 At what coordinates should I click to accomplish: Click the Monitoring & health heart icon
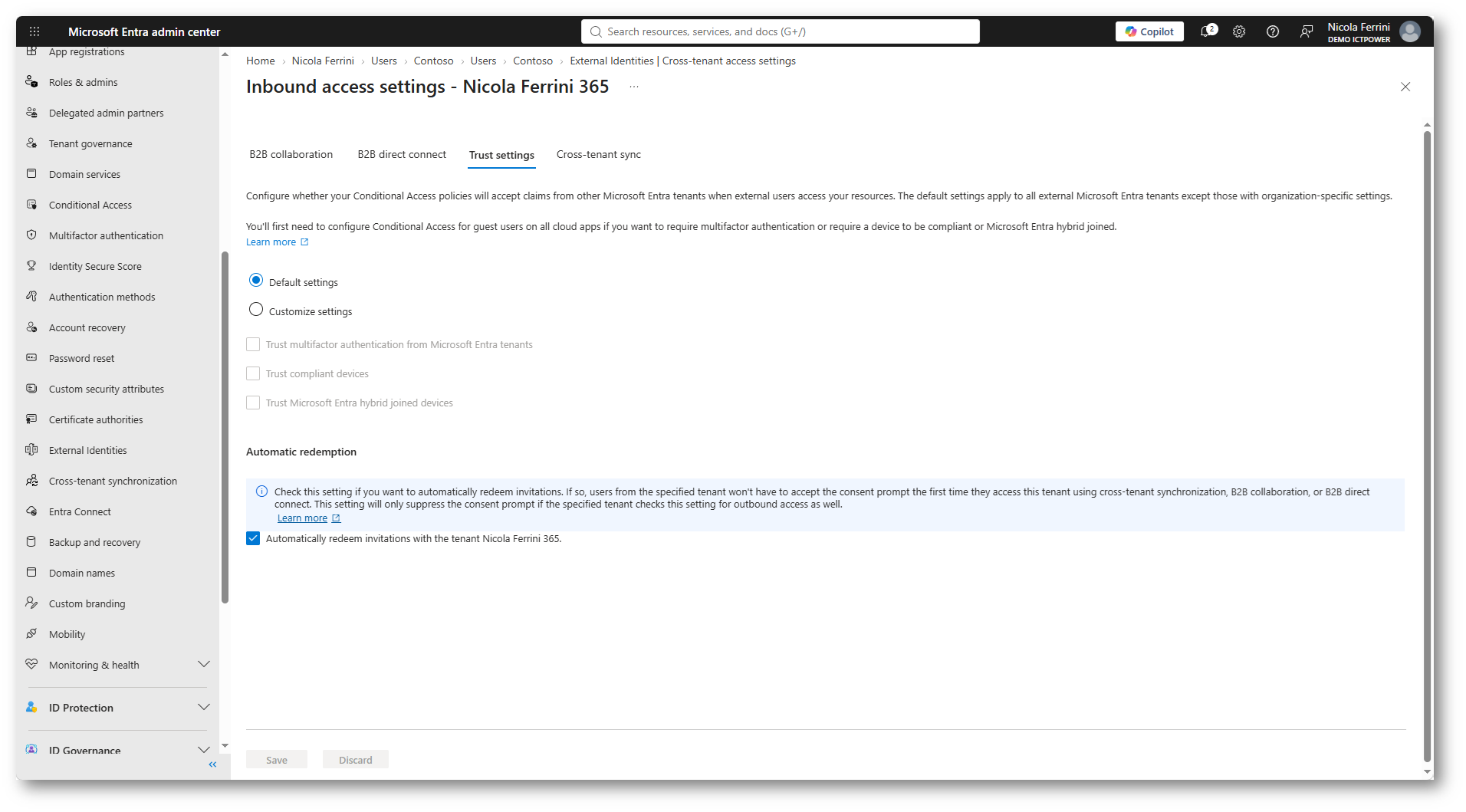click(31, 664)
